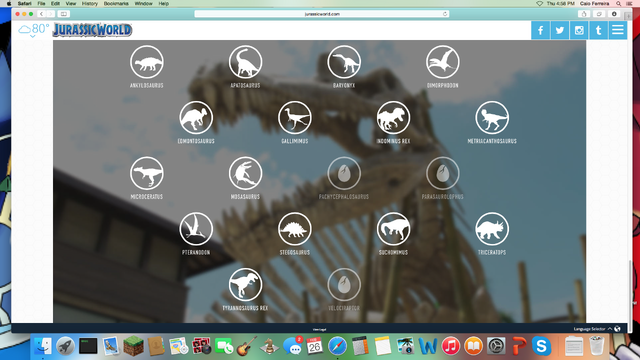
Task: Open the Ankylosaurus dinosaur icon
Action: (147, 62)
